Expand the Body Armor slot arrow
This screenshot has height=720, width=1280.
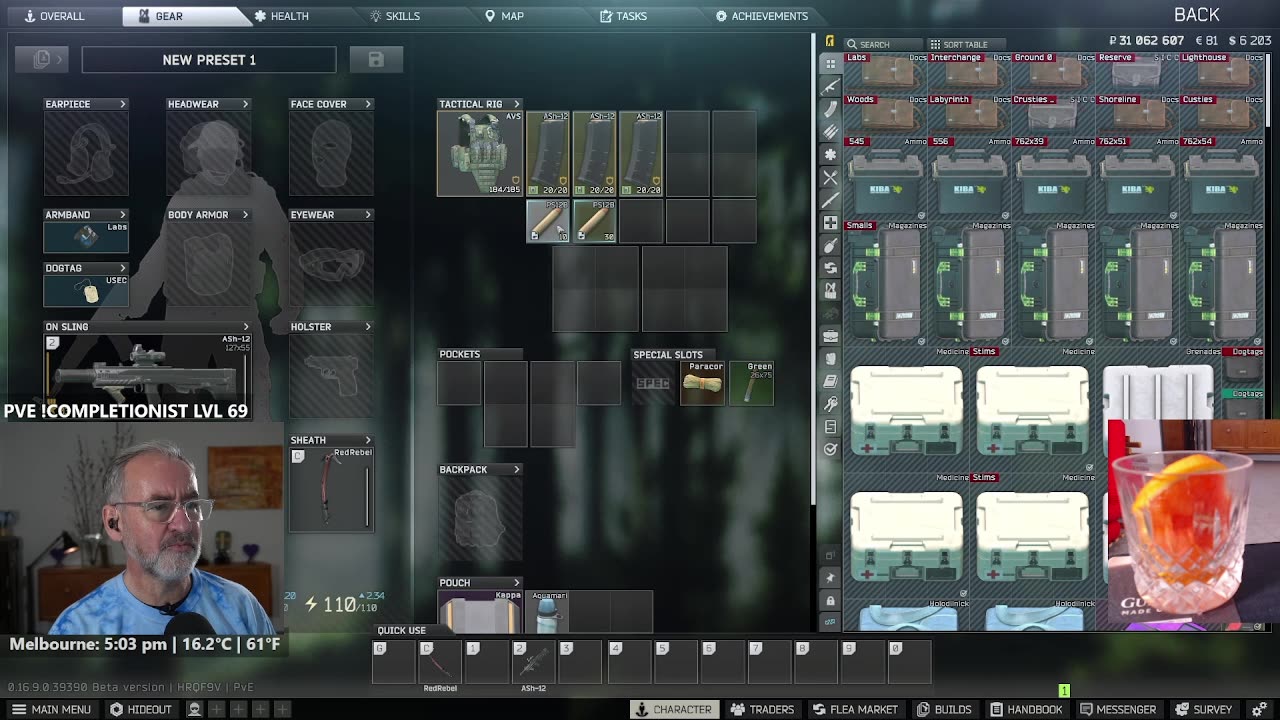coord(246,215)
